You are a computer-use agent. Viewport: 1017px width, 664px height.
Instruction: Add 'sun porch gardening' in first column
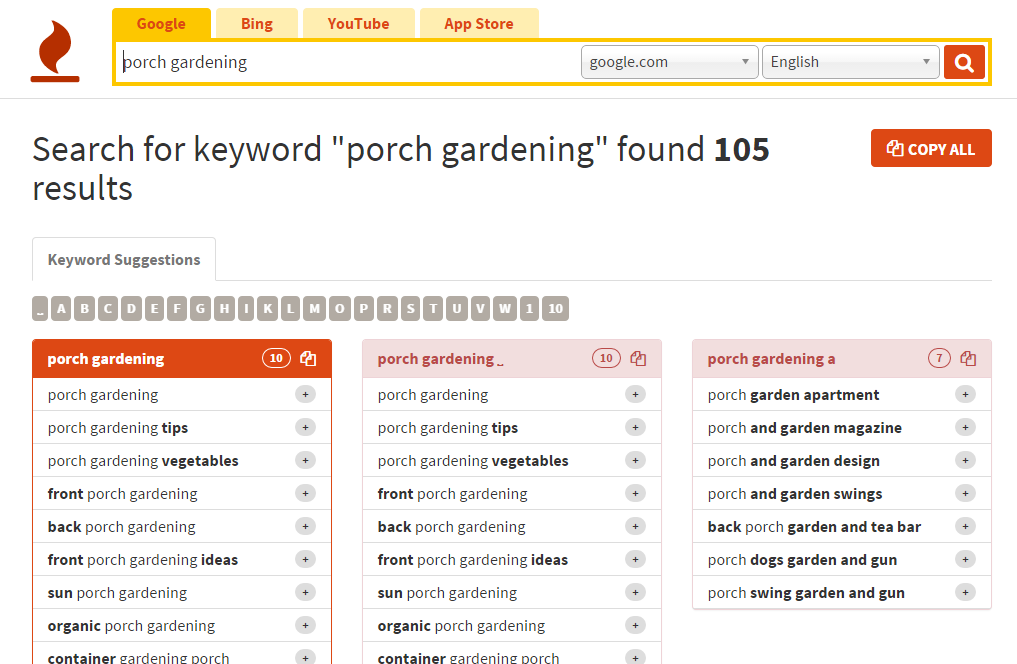(x=305, y=593)
